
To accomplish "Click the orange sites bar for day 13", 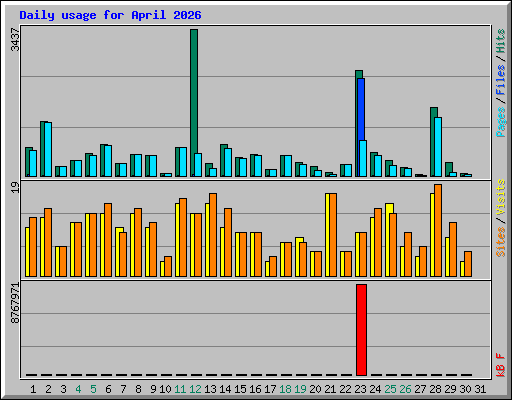I will click(x=213, y=235).
